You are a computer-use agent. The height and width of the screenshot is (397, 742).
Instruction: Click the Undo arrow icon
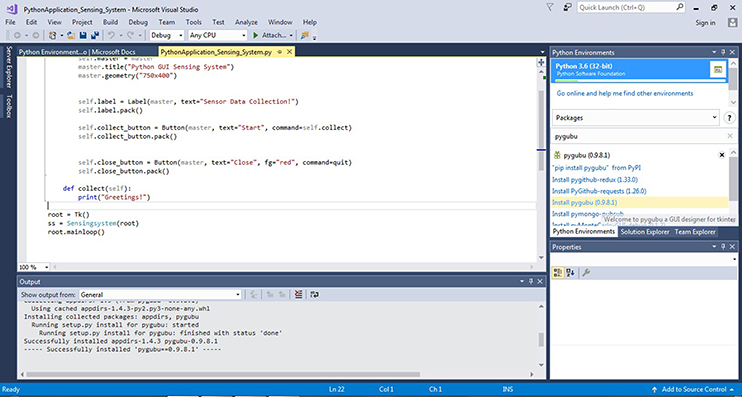111,35
